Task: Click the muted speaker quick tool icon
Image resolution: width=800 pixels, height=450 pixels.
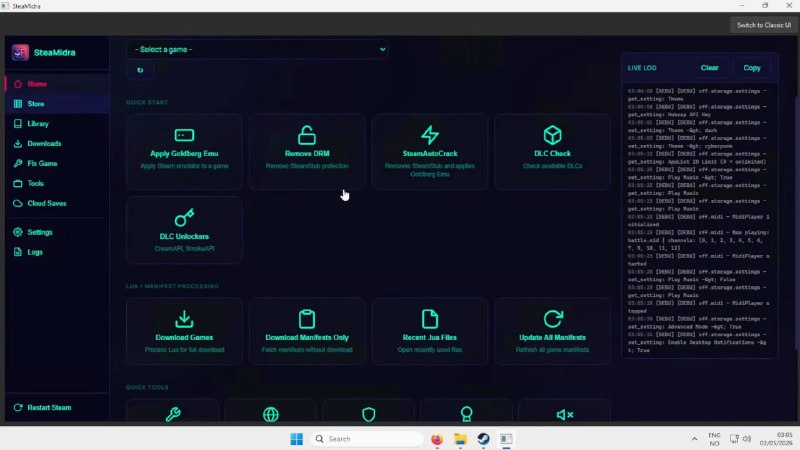Action: click(x=564, y=414)
